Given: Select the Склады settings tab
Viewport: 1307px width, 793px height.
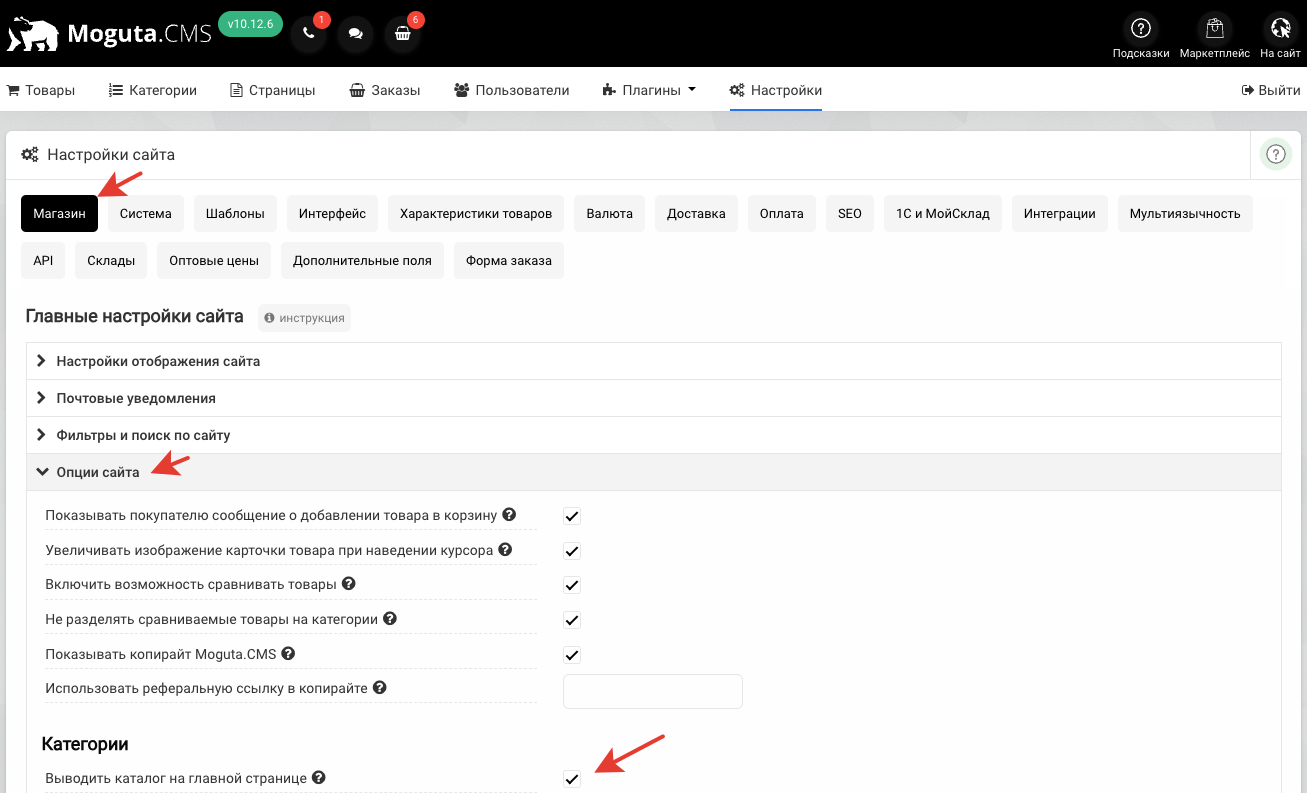Looking at the screenshot, I should [111, 261].
